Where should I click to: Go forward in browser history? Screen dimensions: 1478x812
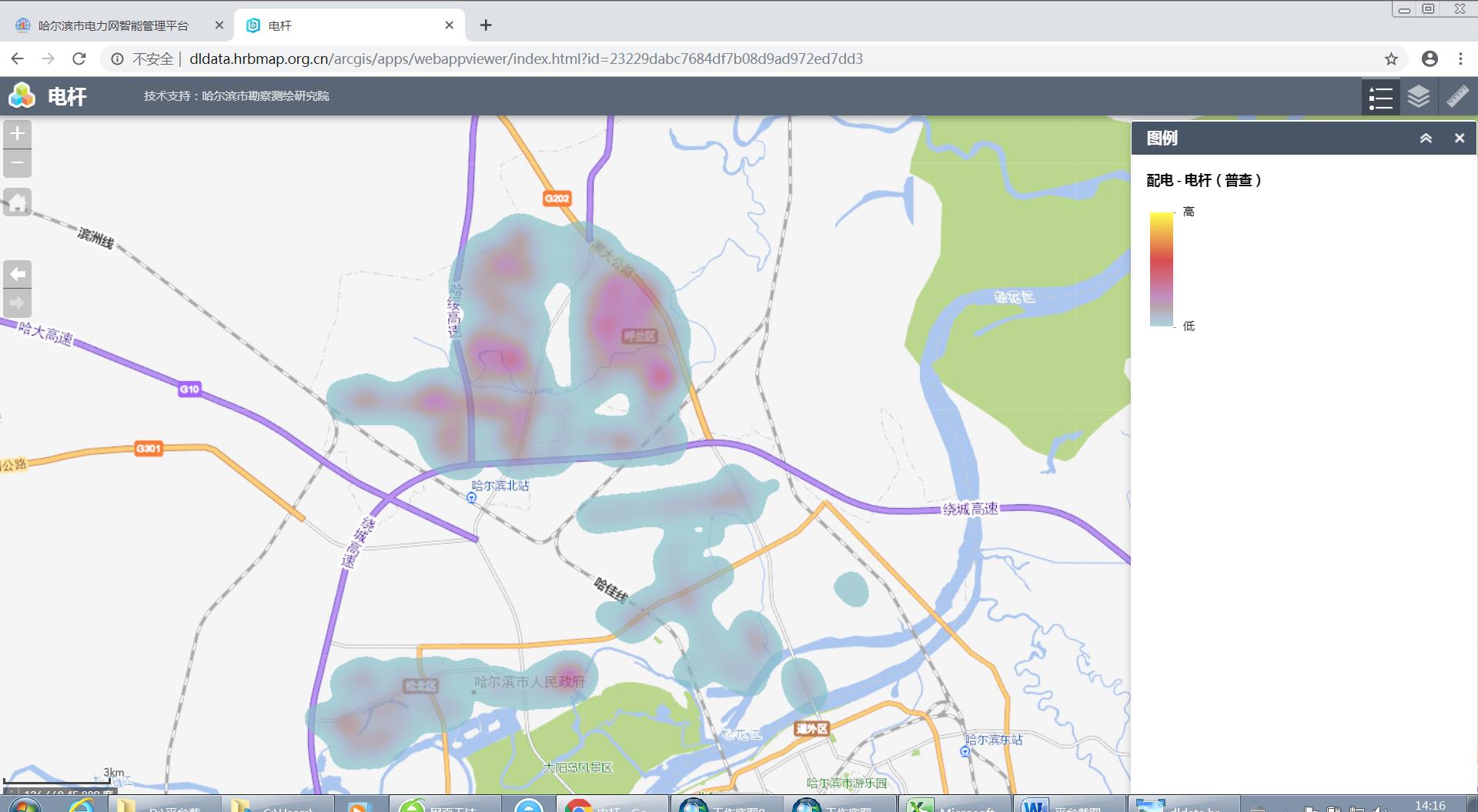[48, 58]
